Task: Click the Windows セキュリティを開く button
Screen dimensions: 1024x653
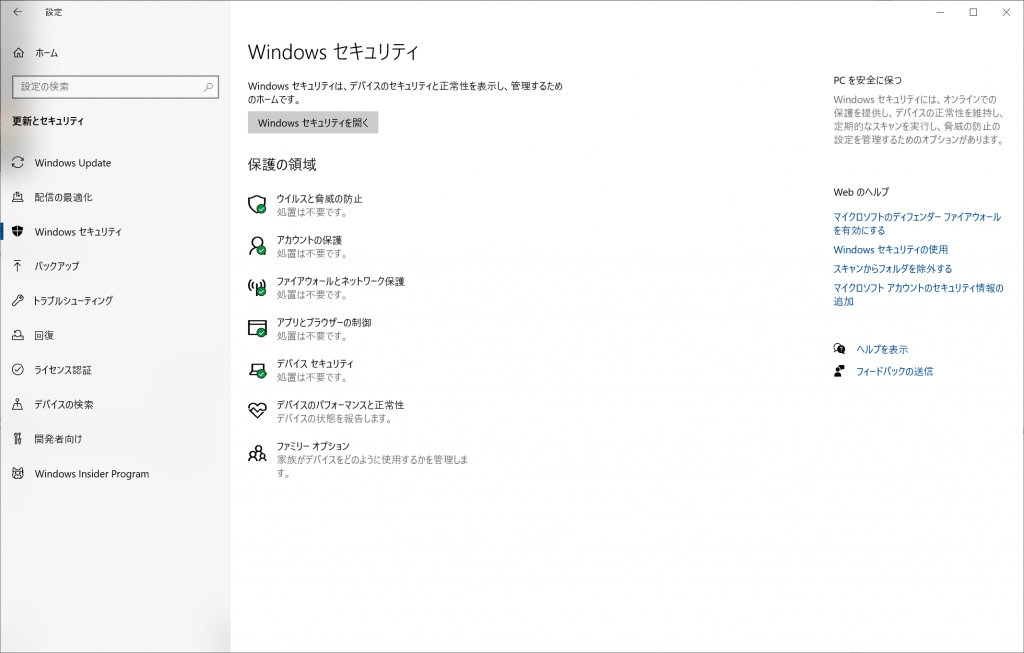Action: point(313,123)
